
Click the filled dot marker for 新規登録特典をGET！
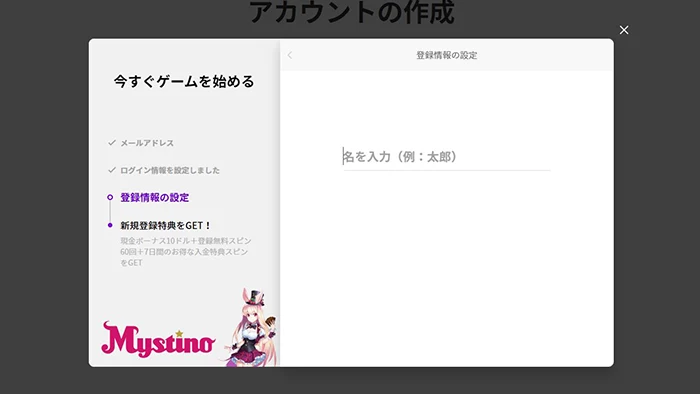[x=110, y=225]
